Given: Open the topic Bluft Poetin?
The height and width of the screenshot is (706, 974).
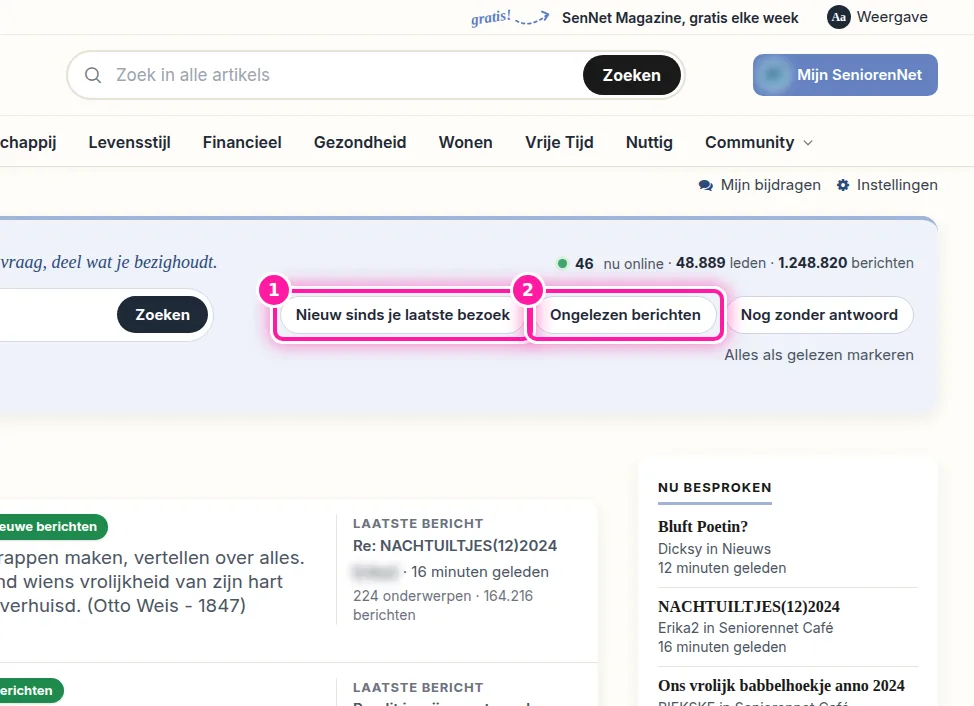Looking at the screenshot, I should (x=703, y=527).
